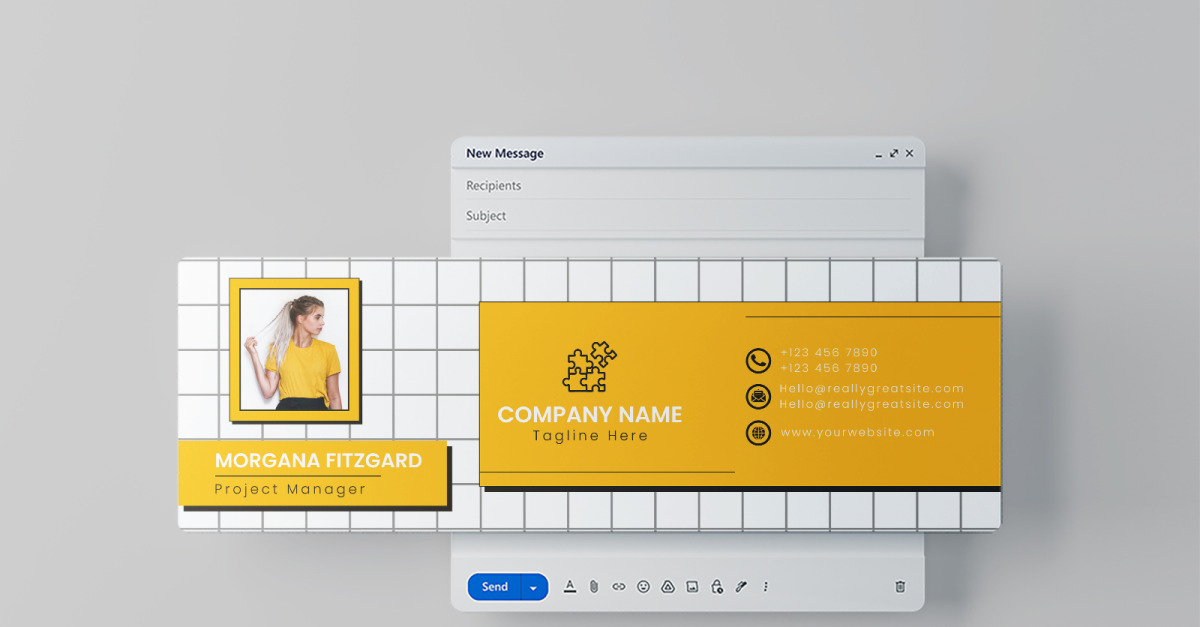Select the email envelope icon in the signature
The image size is (1200, 627).
click(758, 396)
